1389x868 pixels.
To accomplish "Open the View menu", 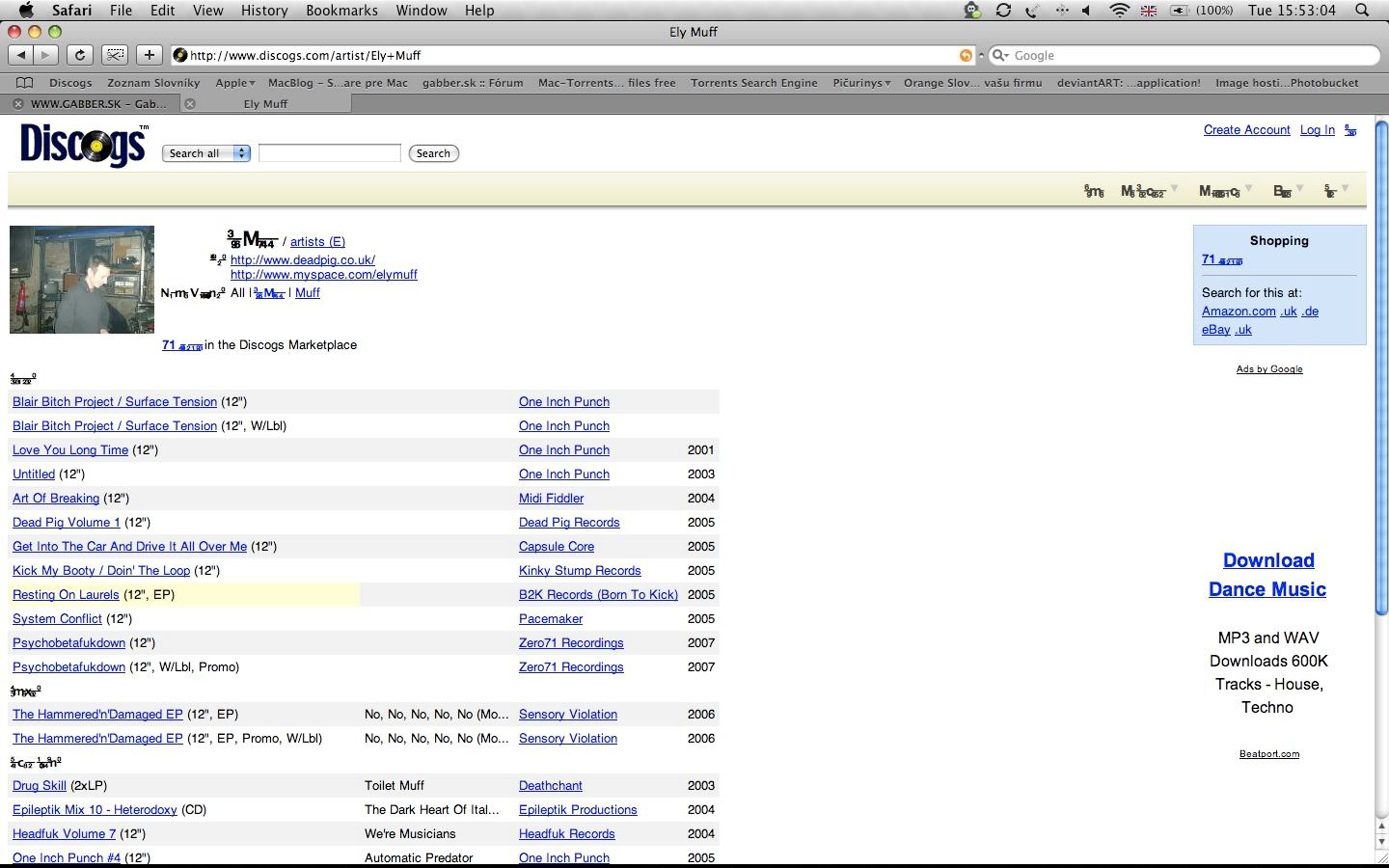I will coord(207,11).
